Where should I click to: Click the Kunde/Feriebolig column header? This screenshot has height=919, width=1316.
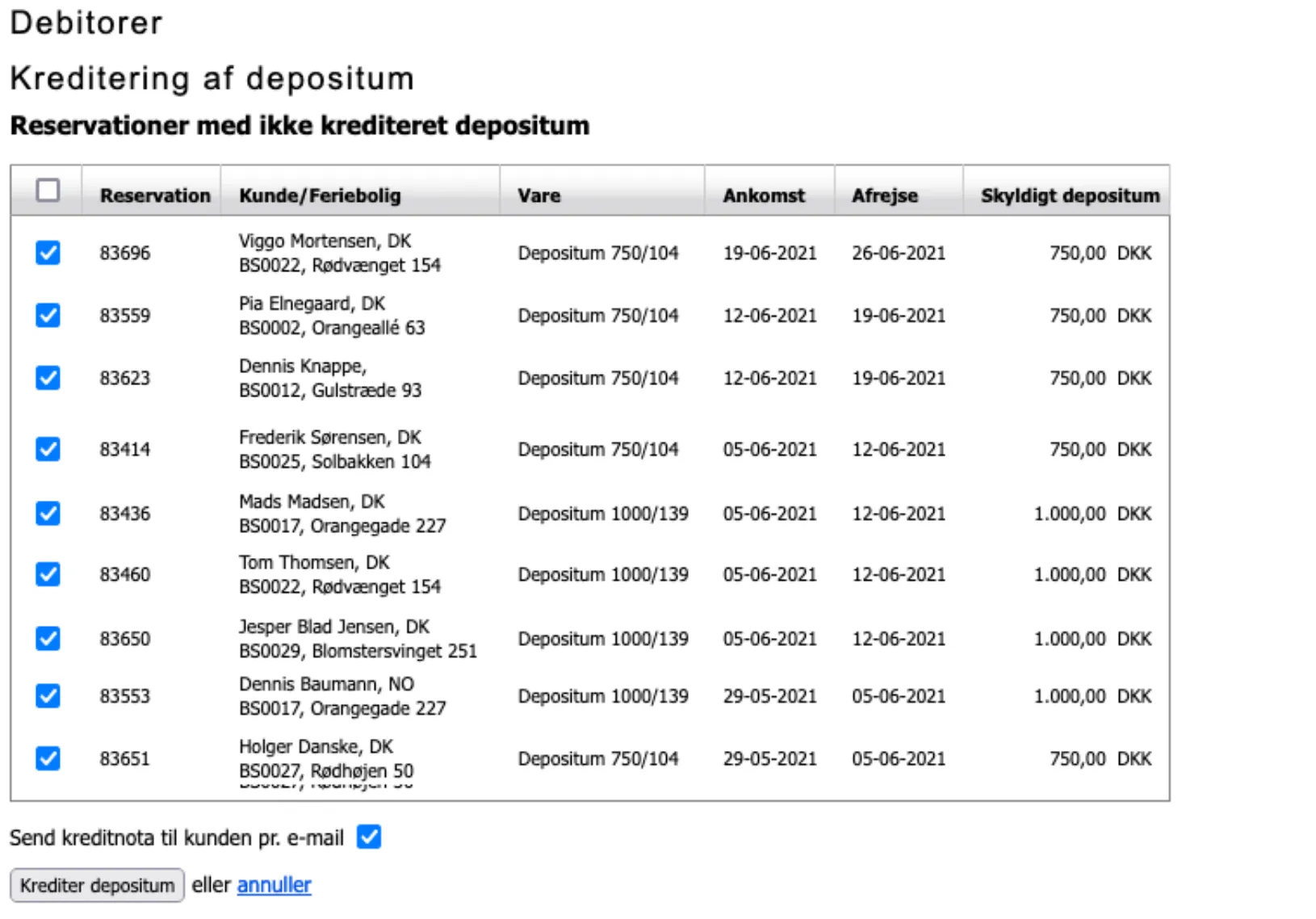pos(320,195)
